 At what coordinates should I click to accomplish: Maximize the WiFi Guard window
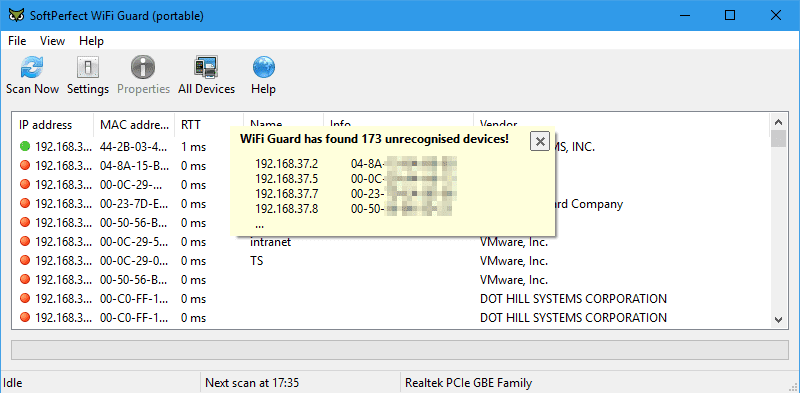pos(730,15)
